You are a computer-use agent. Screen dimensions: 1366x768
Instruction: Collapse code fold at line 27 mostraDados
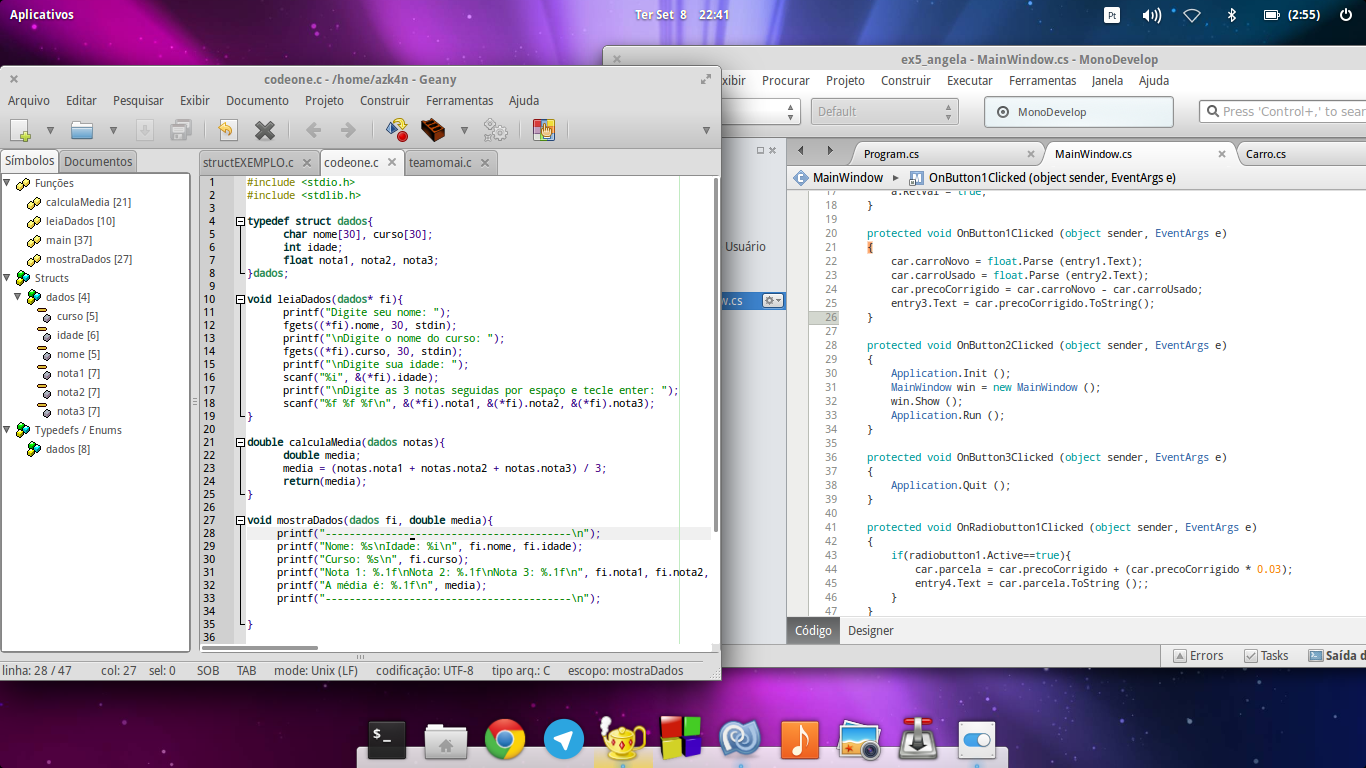coord(240,520)
